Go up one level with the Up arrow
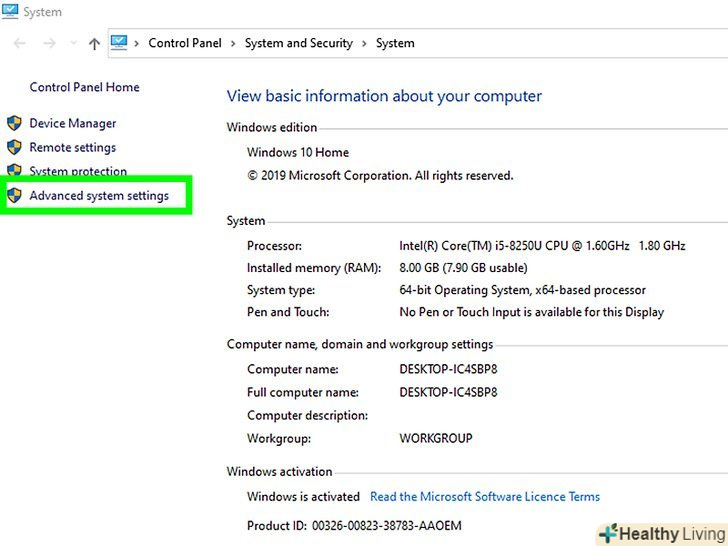The width and height of the screenshot is (728, 546). [94, 44]
